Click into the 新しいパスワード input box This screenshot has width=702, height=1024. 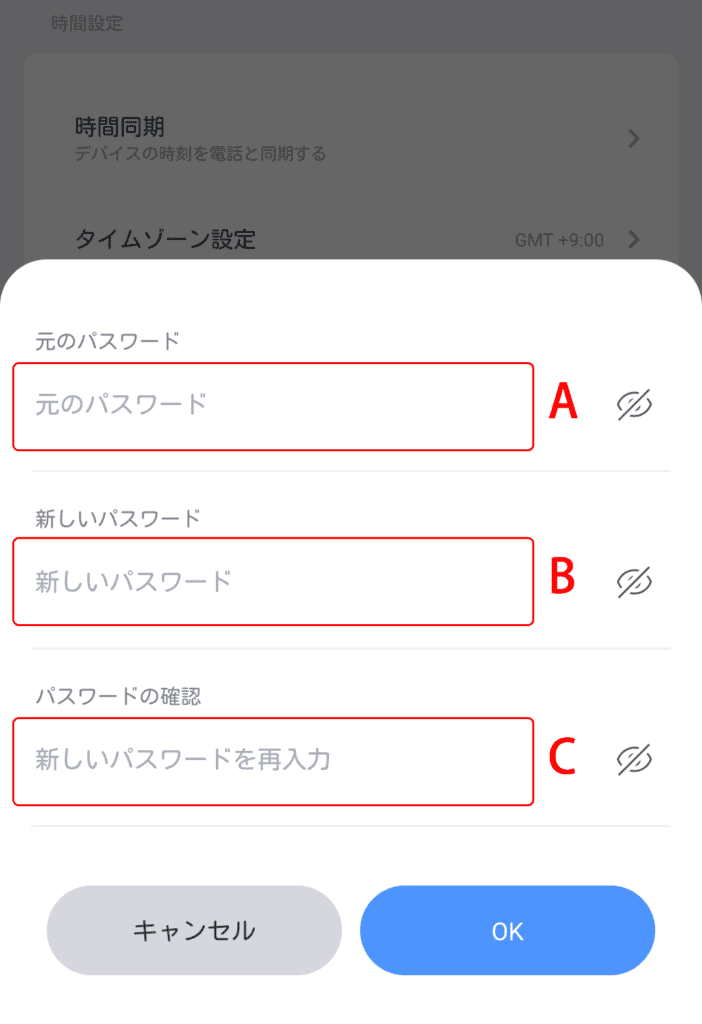click(272, 582)
